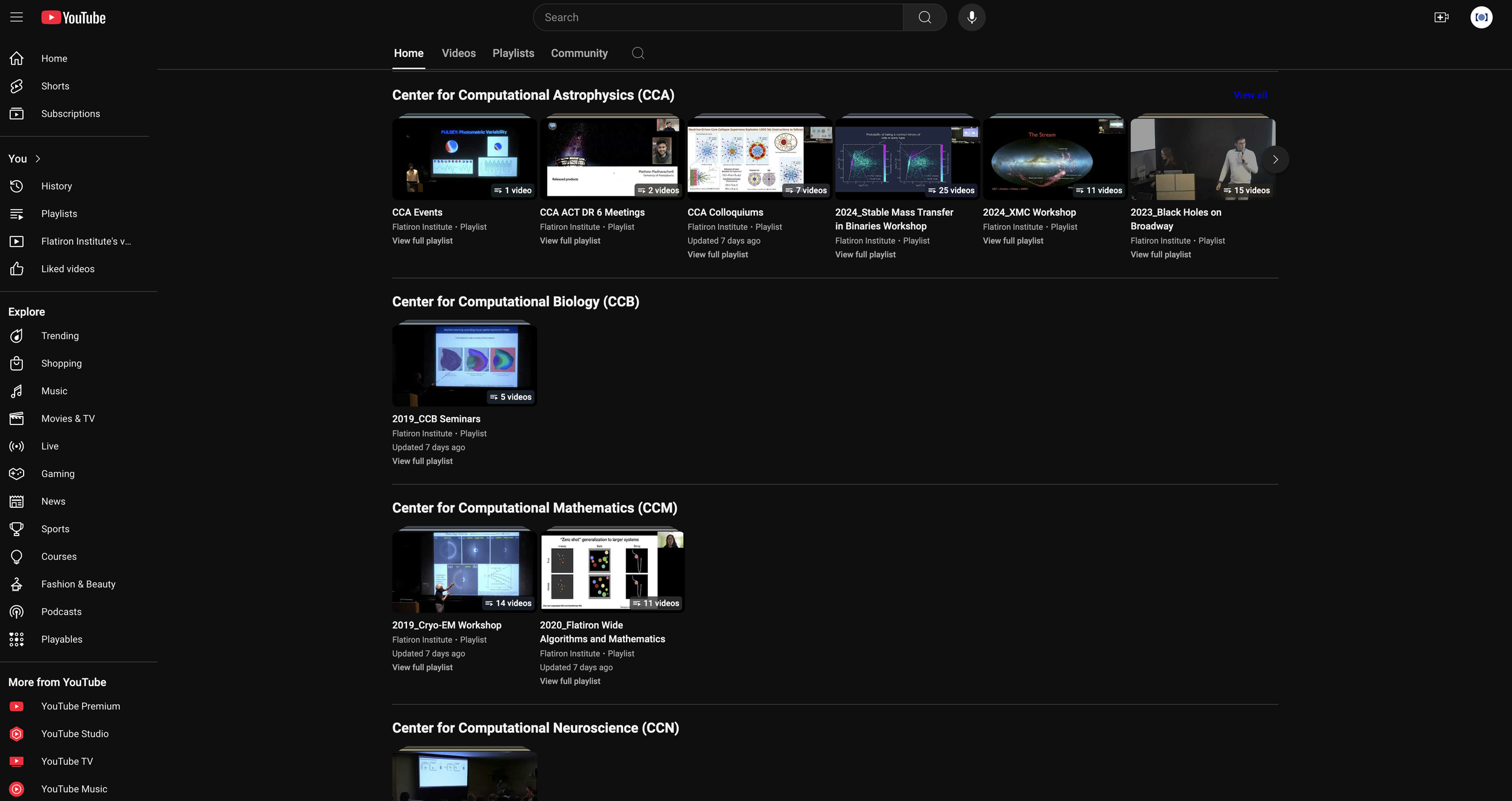Open Shorts icon in sidebar

coord(16,86)
